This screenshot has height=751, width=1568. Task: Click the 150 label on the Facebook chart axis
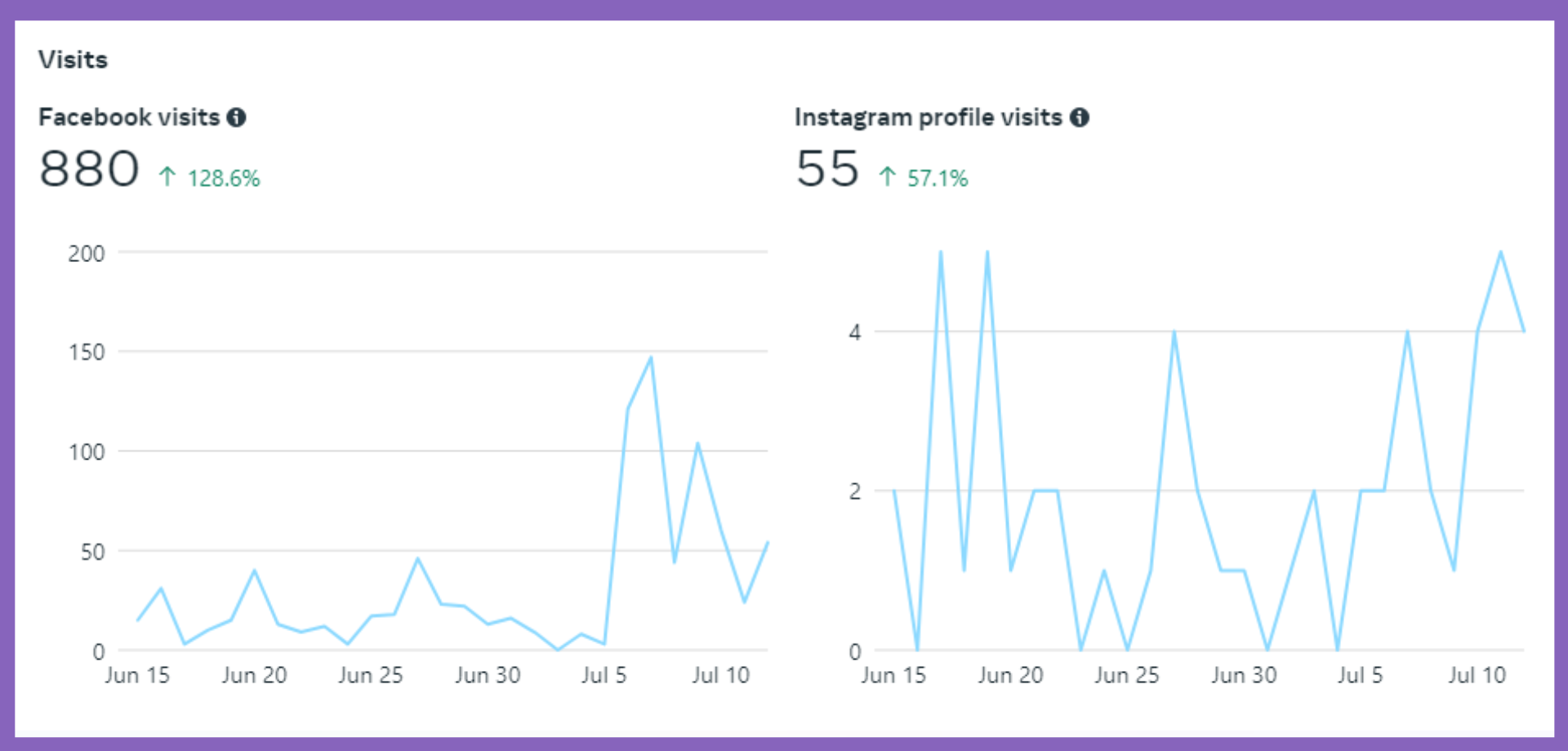pyautogui.click(x=87, y=353)
